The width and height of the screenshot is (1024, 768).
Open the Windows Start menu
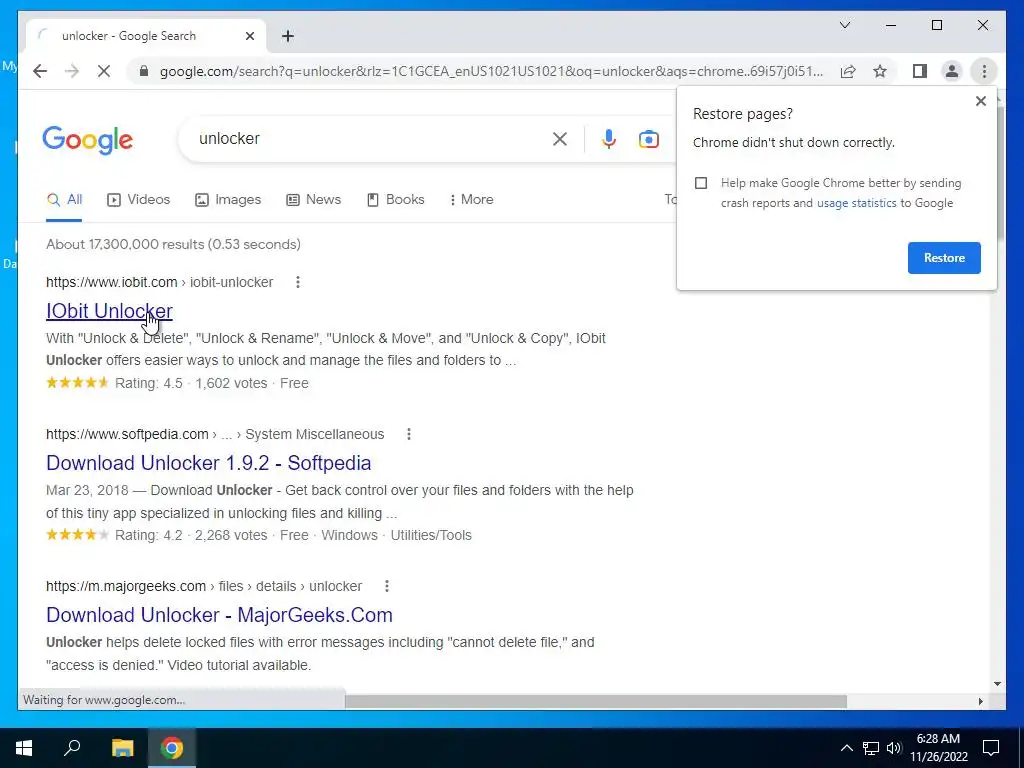(x=24, y=748)
